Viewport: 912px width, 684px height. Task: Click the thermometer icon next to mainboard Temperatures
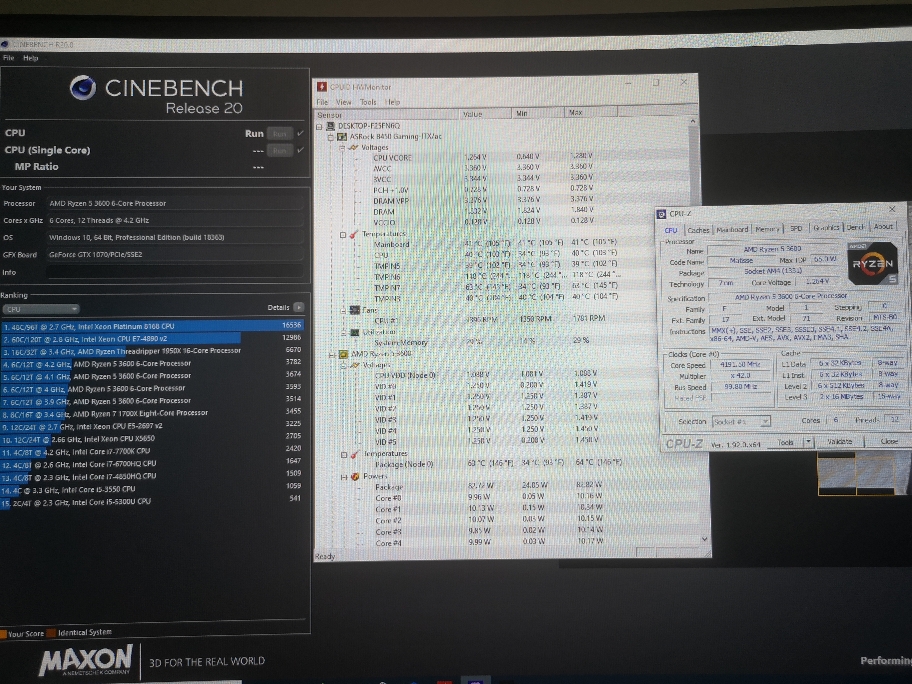tap(354, 234)
